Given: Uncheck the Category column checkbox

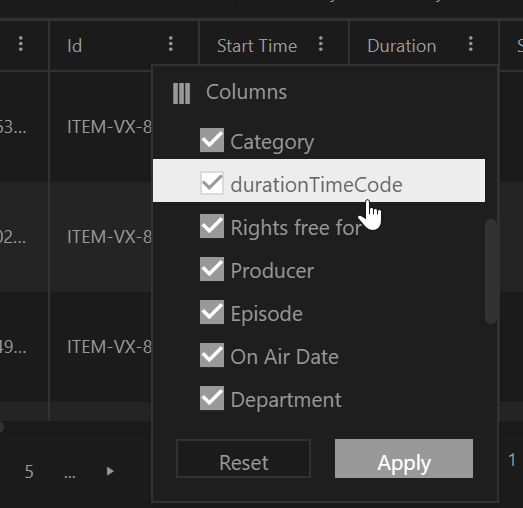Looking at the screenshot, I should point(212,140).
